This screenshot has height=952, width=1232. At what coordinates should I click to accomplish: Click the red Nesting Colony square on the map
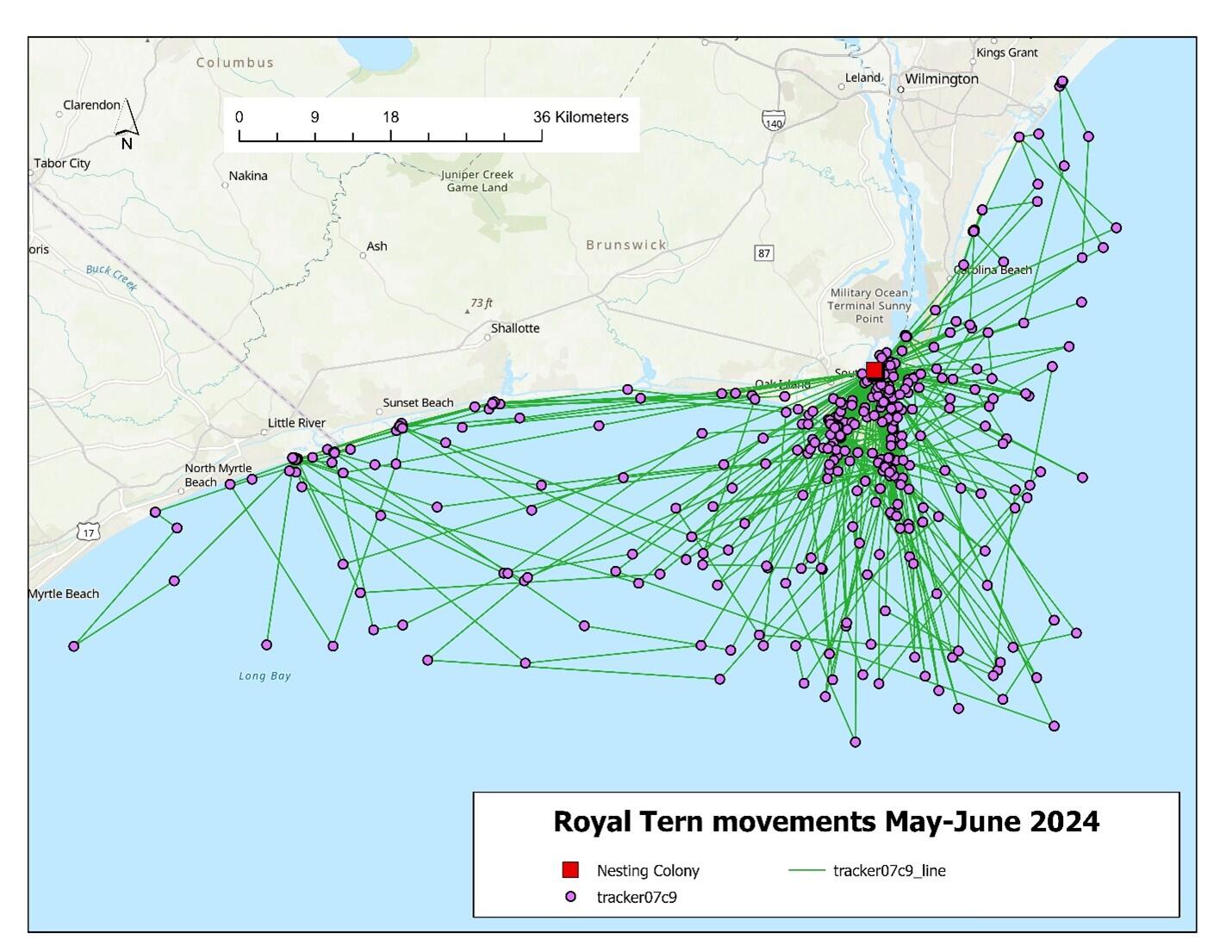[x=874, y=370]
